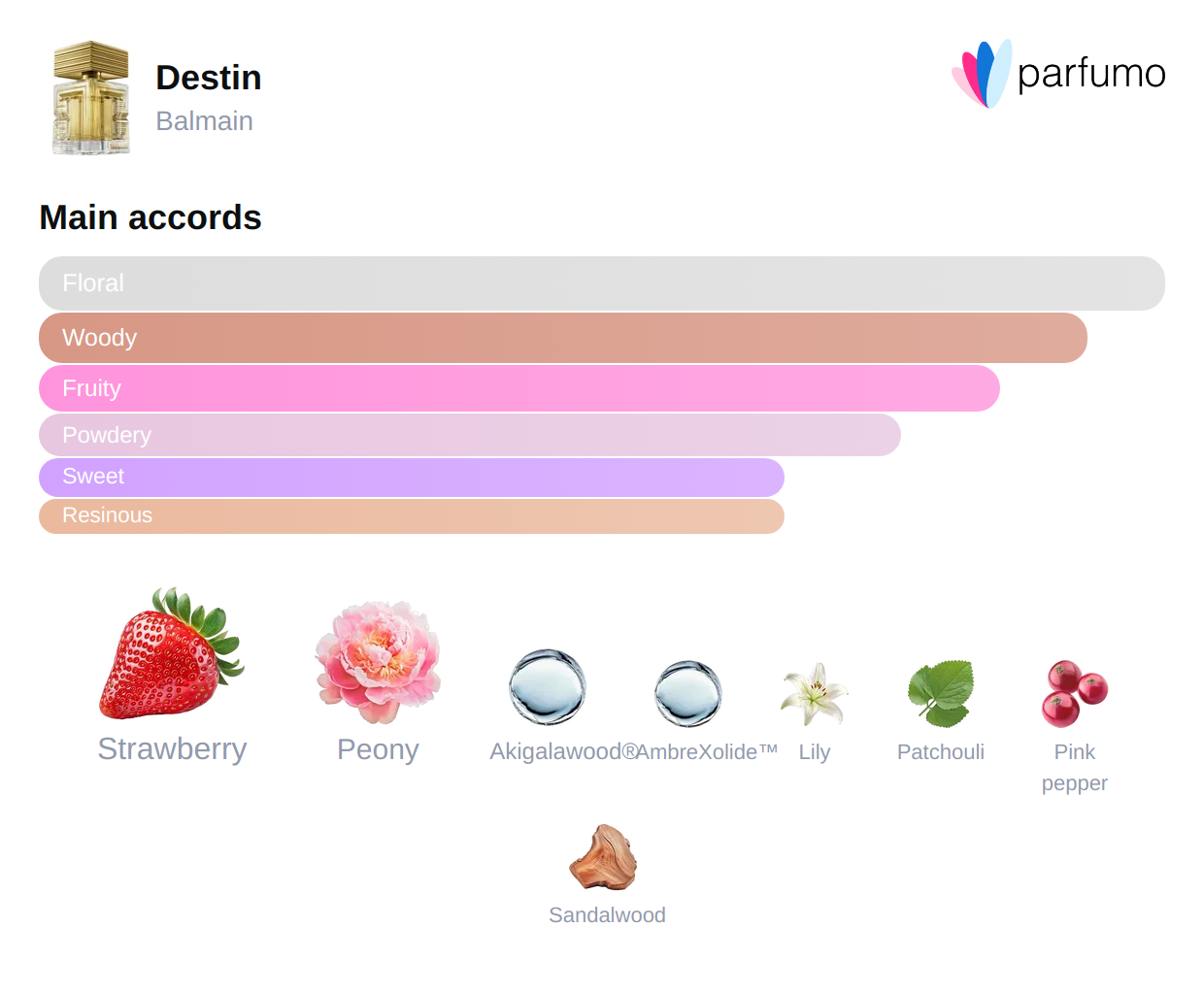Click the Destin perfume title
The image size is (1204, 994).
coord(209,78)
